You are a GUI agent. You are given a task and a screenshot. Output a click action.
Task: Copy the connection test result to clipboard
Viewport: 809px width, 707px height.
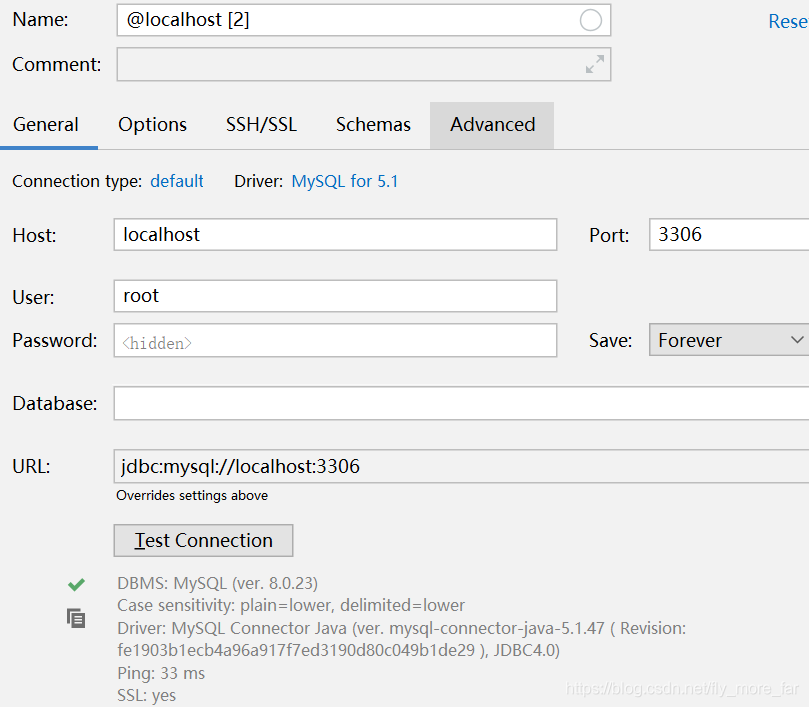point(76,618)
